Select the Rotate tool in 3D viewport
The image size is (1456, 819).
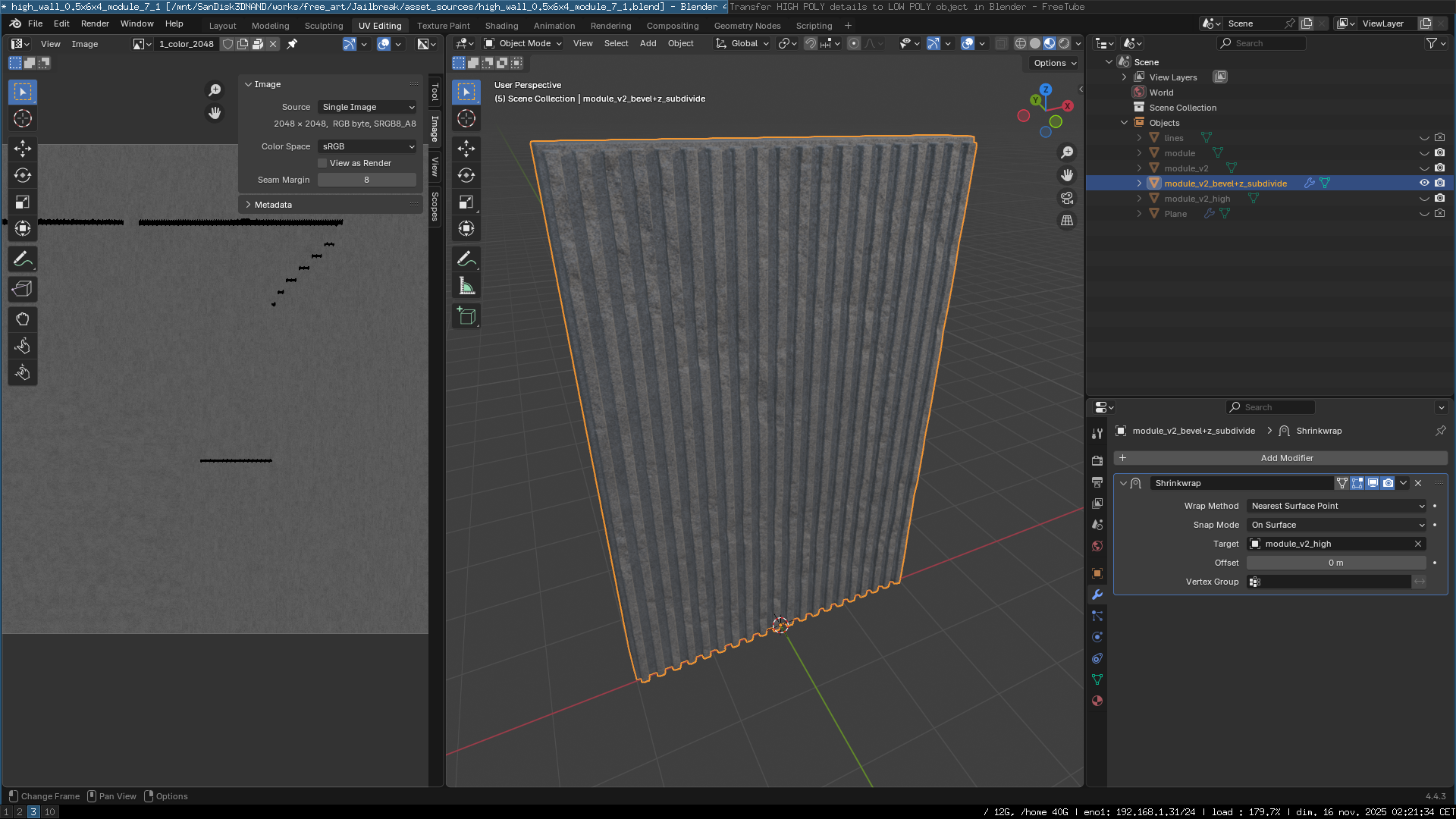click(x=466, y=175)
